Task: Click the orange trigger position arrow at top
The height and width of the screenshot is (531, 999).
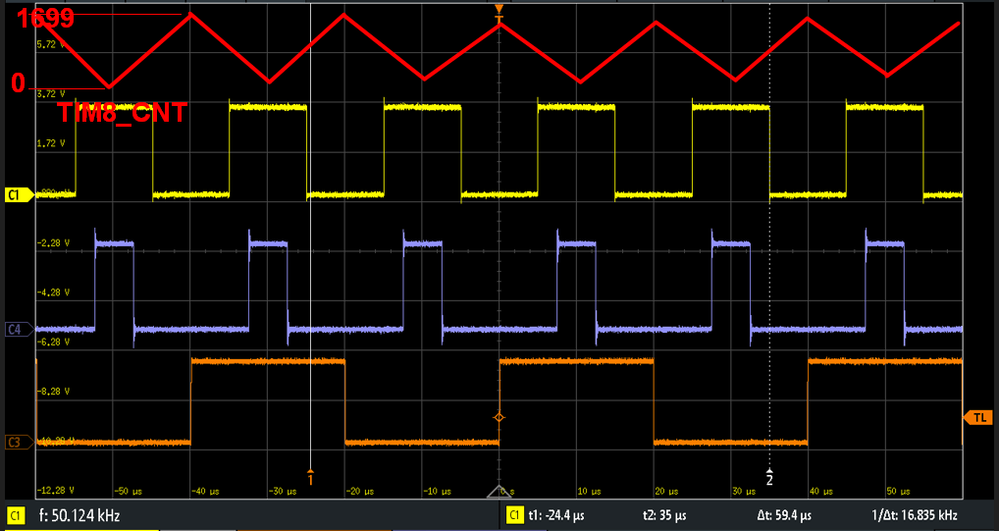Action: (x=499, y=10)
